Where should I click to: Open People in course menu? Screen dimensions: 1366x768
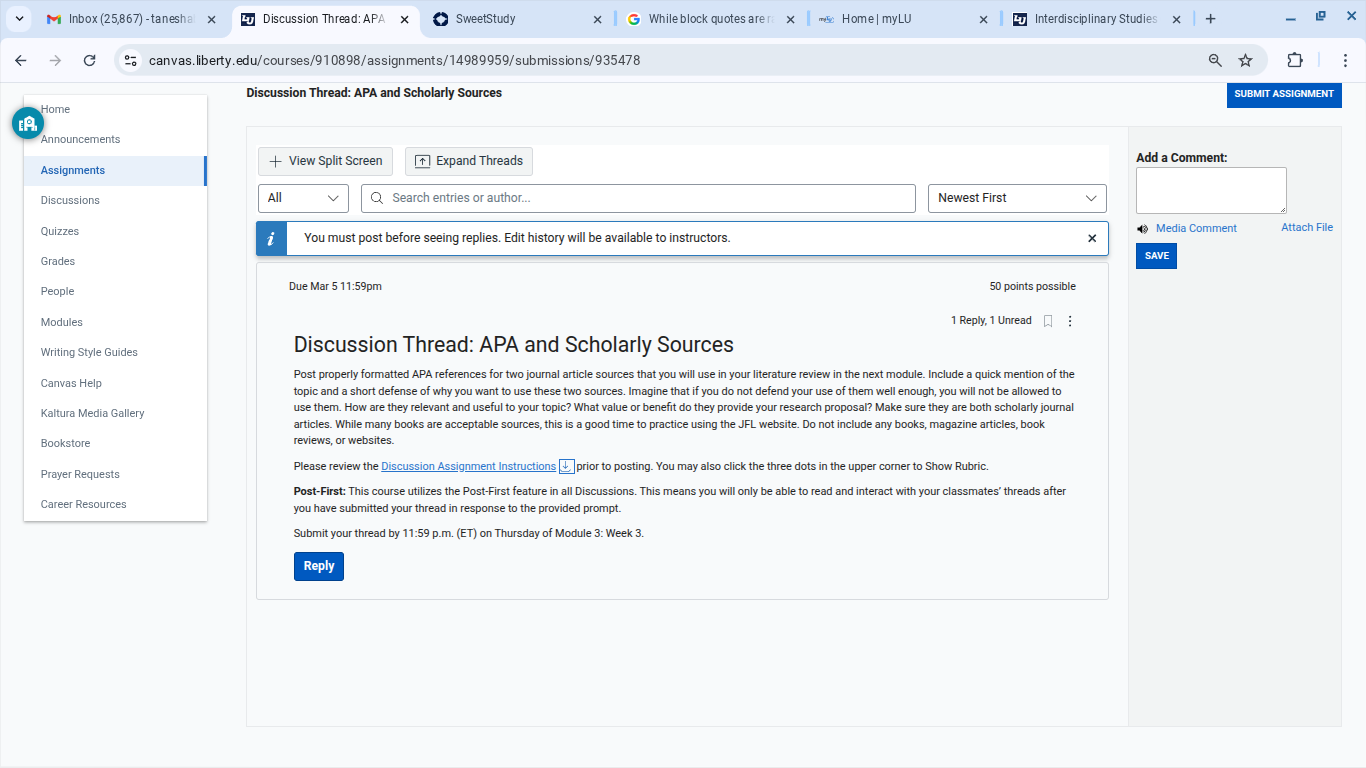click(57, 291)
